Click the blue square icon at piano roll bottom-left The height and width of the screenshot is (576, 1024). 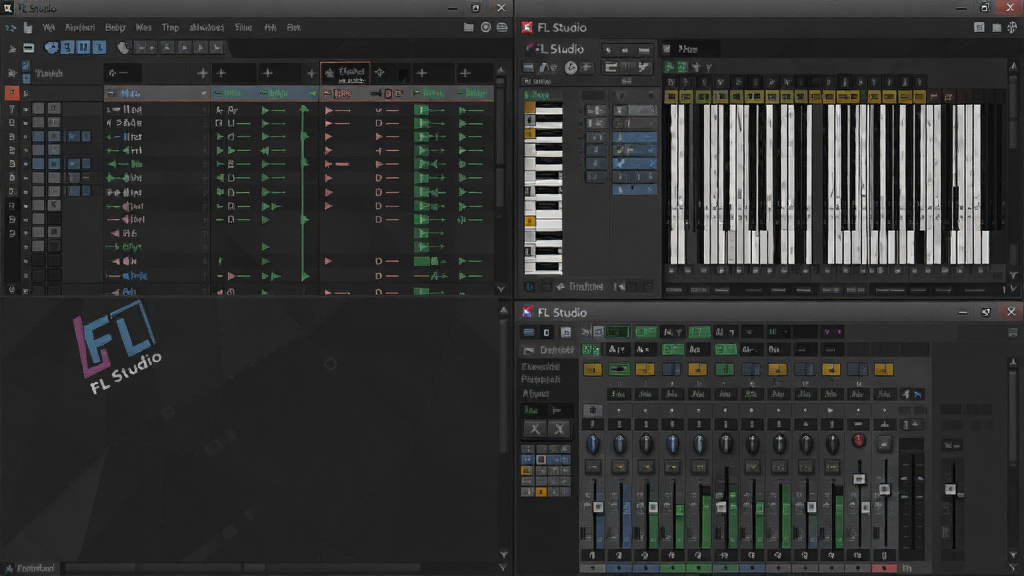click(x=530, y=287)
